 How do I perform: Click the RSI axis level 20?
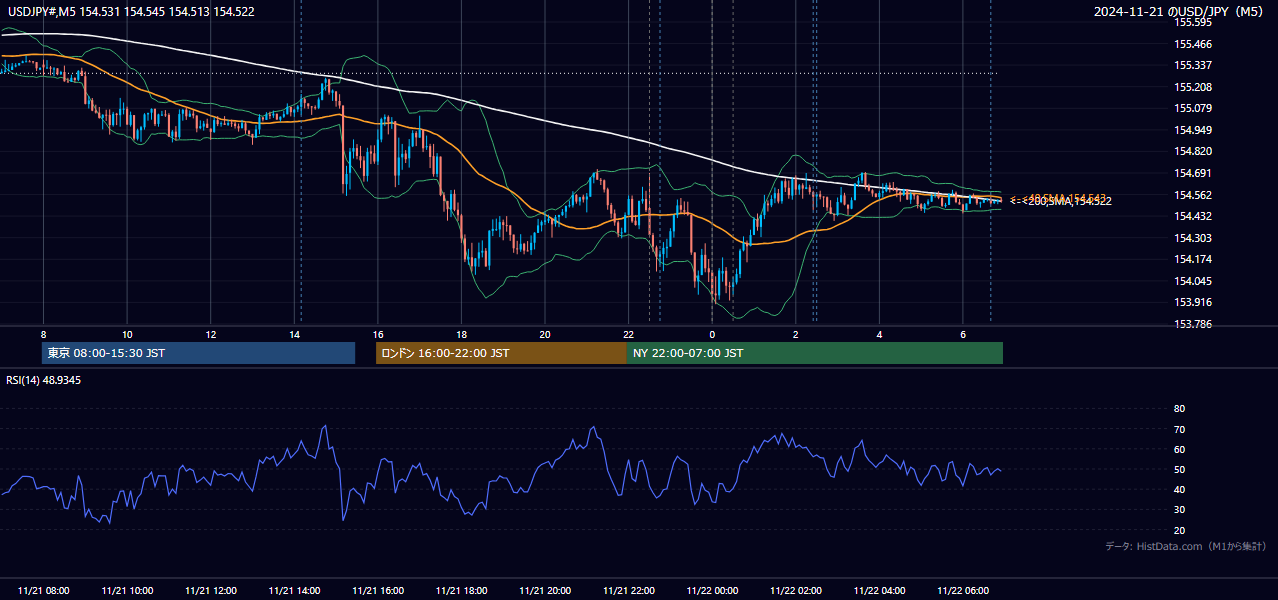1179,530
